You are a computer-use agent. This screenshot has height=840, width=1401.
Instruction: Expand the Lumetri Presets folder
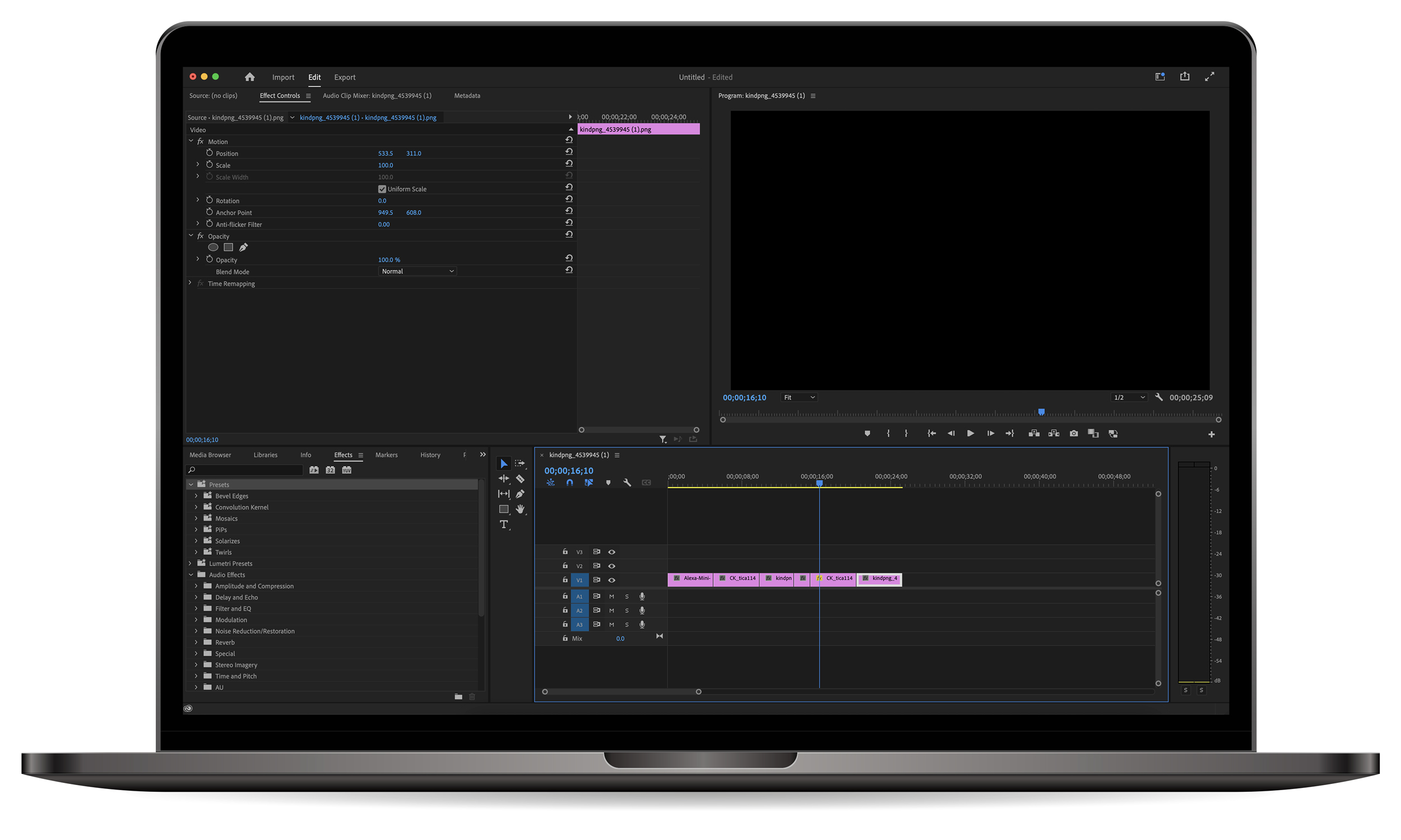point(190,564)
